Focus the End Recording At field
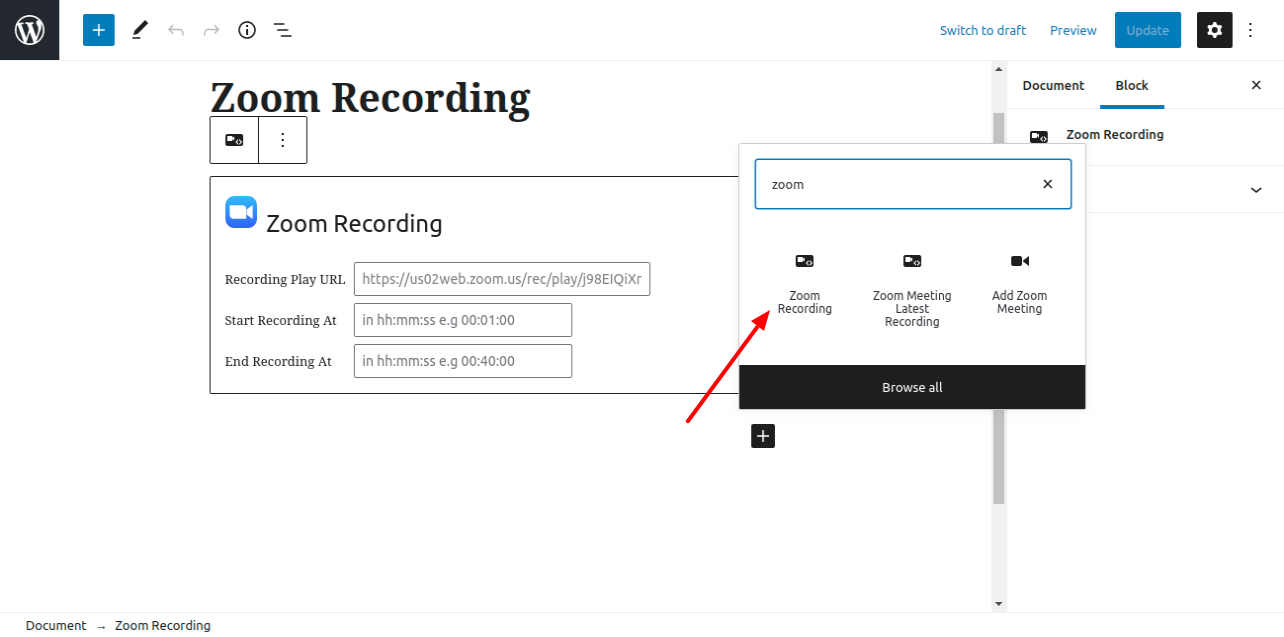The height and width of the screenshot is (637, 1284). tap(463, 361)
